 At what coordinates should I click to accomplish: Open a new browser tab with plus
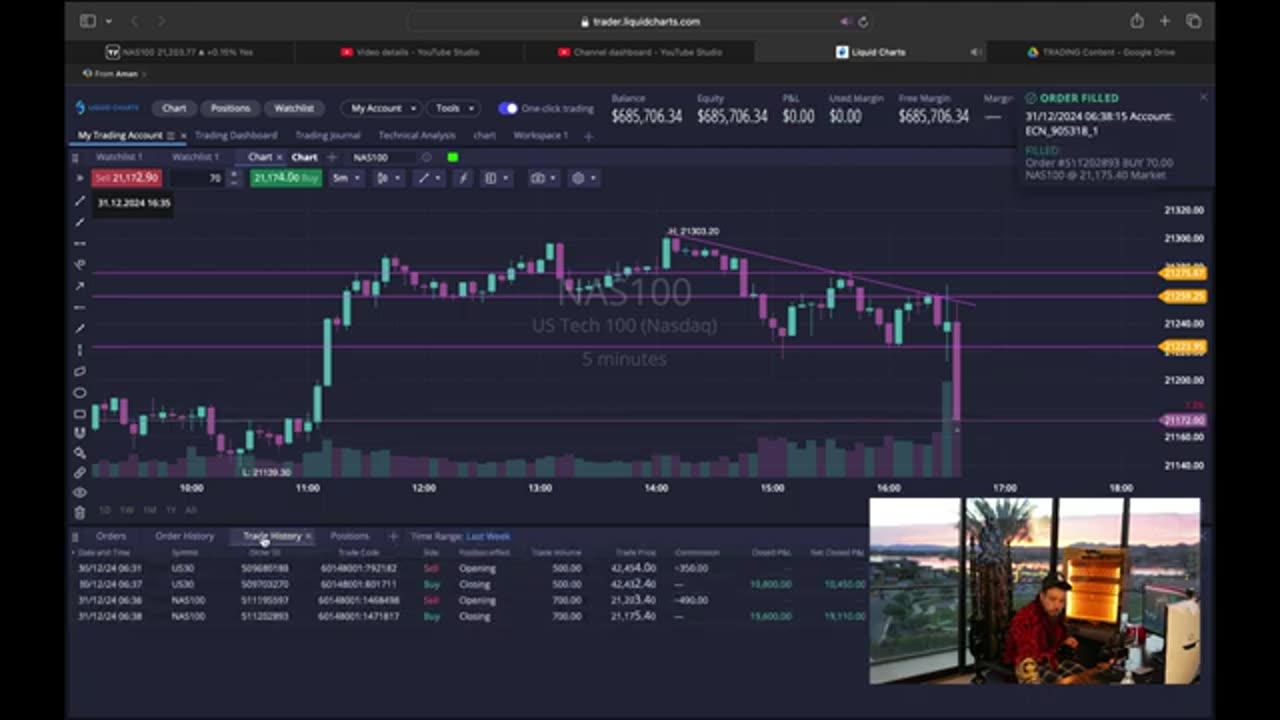(1165, 21)
